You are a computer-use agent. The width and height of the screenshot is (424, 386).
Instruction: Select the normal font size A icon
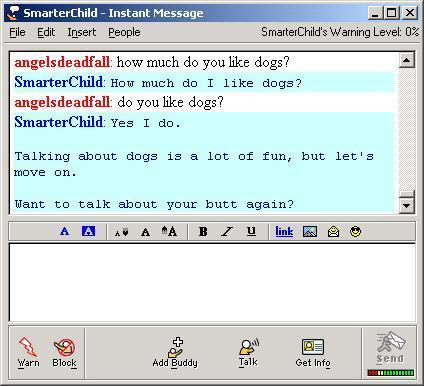(x=145, y=232)
